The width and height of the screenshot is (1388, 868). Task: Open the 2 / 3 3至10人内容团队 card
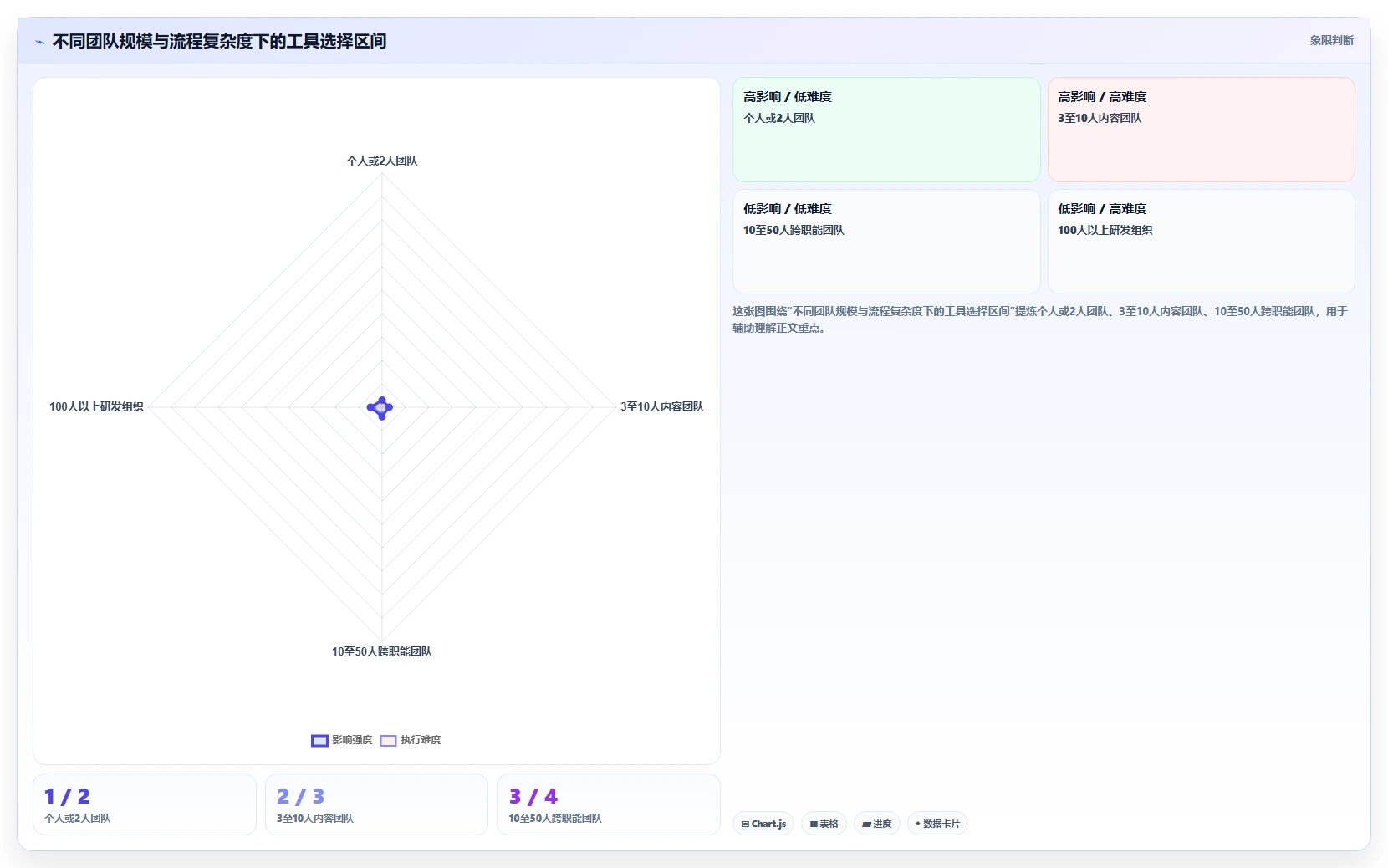coord(376,804)
